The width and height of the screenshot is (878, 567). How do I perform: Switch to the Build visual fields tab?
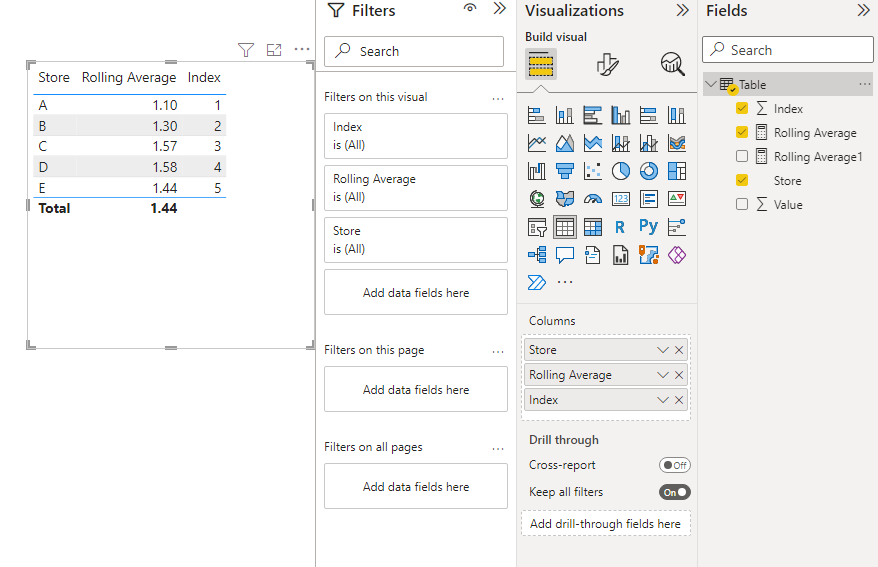541,63
